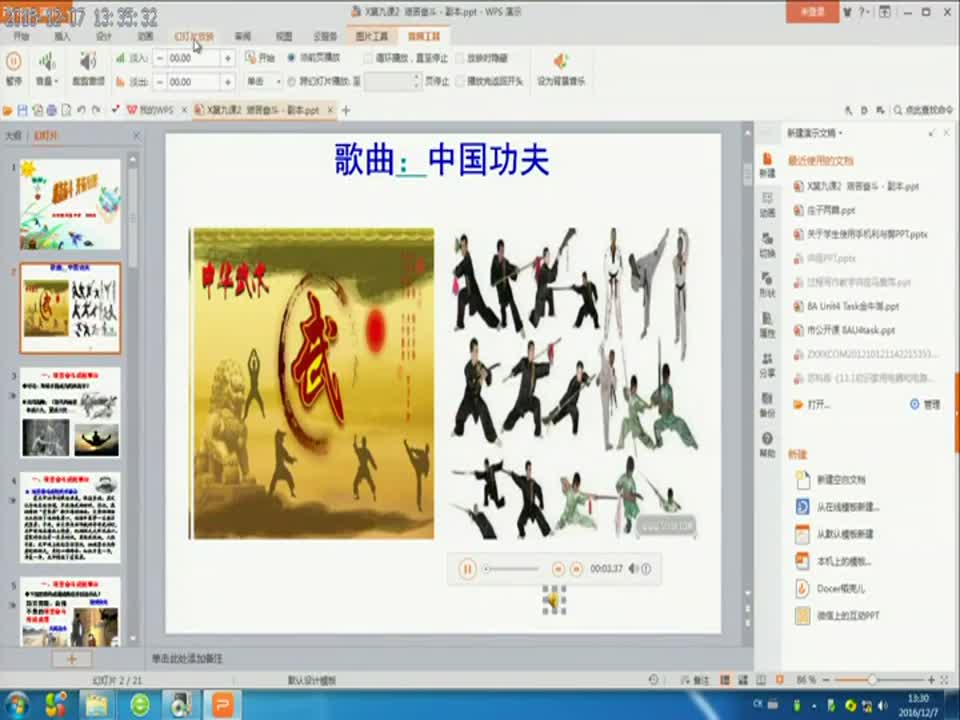Switch to the Picture Tools (图片工具) tab
The image size is (960, 720).
tap(373, 36)
